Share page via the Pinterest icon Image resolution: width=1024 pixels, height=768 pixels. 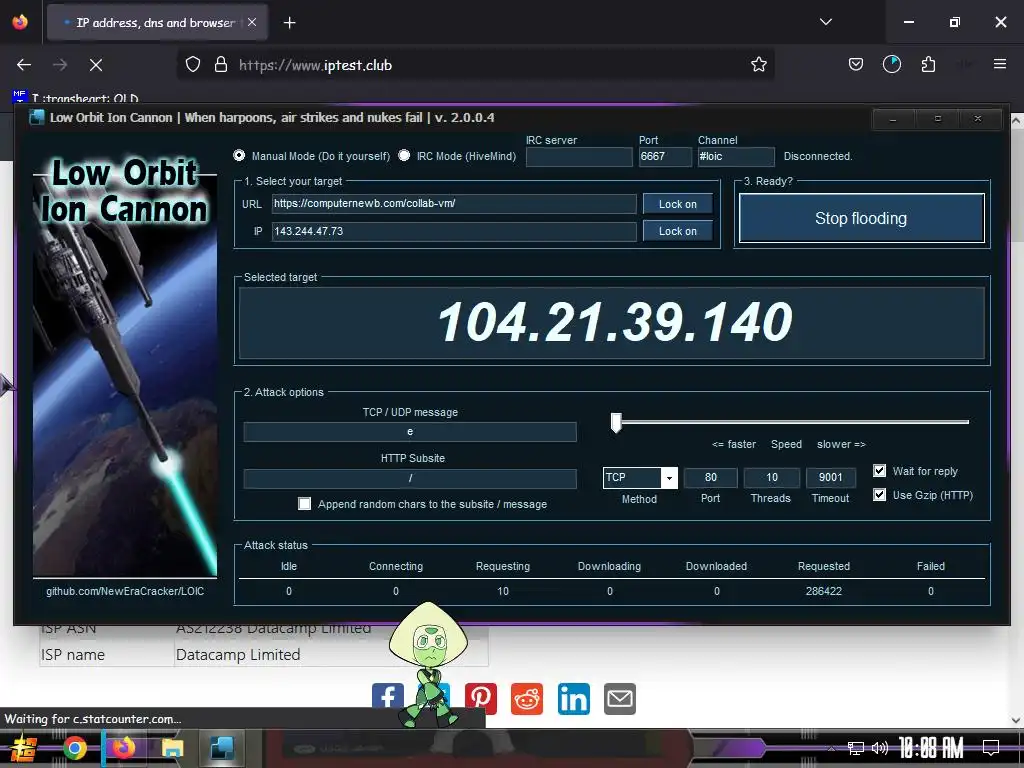[481, 698]
